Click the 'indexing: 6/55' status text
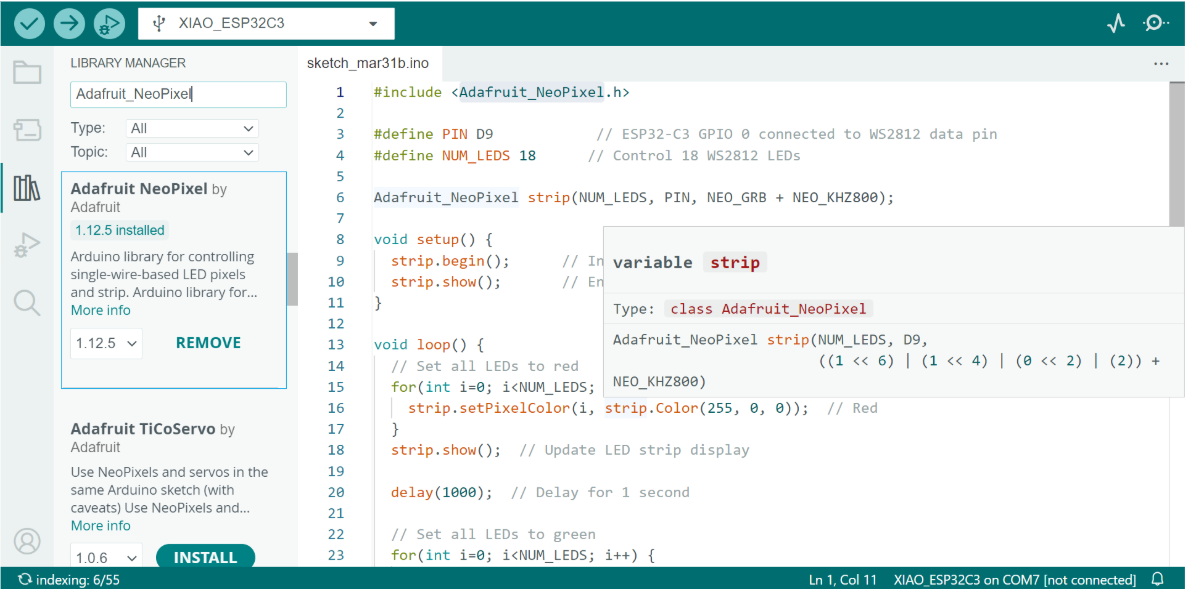1185x589 pixels. pyautogui.click(x=79, y=580)
